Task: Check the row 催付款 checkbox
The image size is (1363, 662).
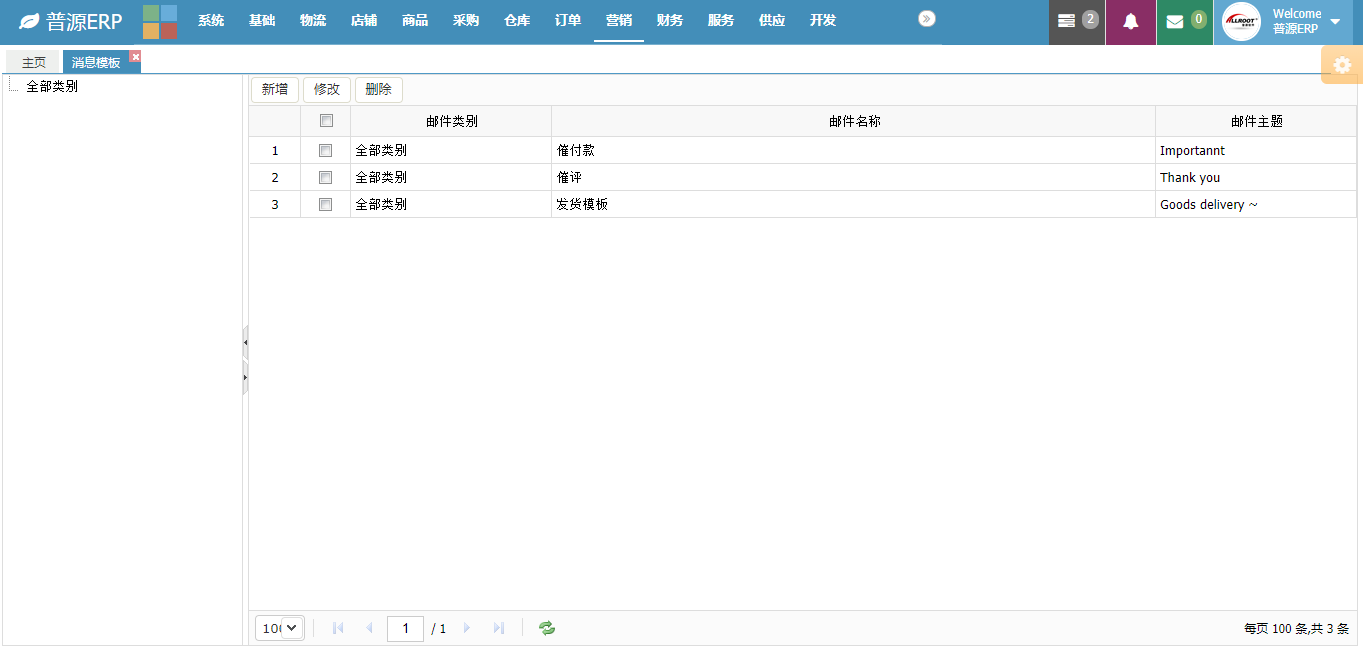Action: [325, 151]
